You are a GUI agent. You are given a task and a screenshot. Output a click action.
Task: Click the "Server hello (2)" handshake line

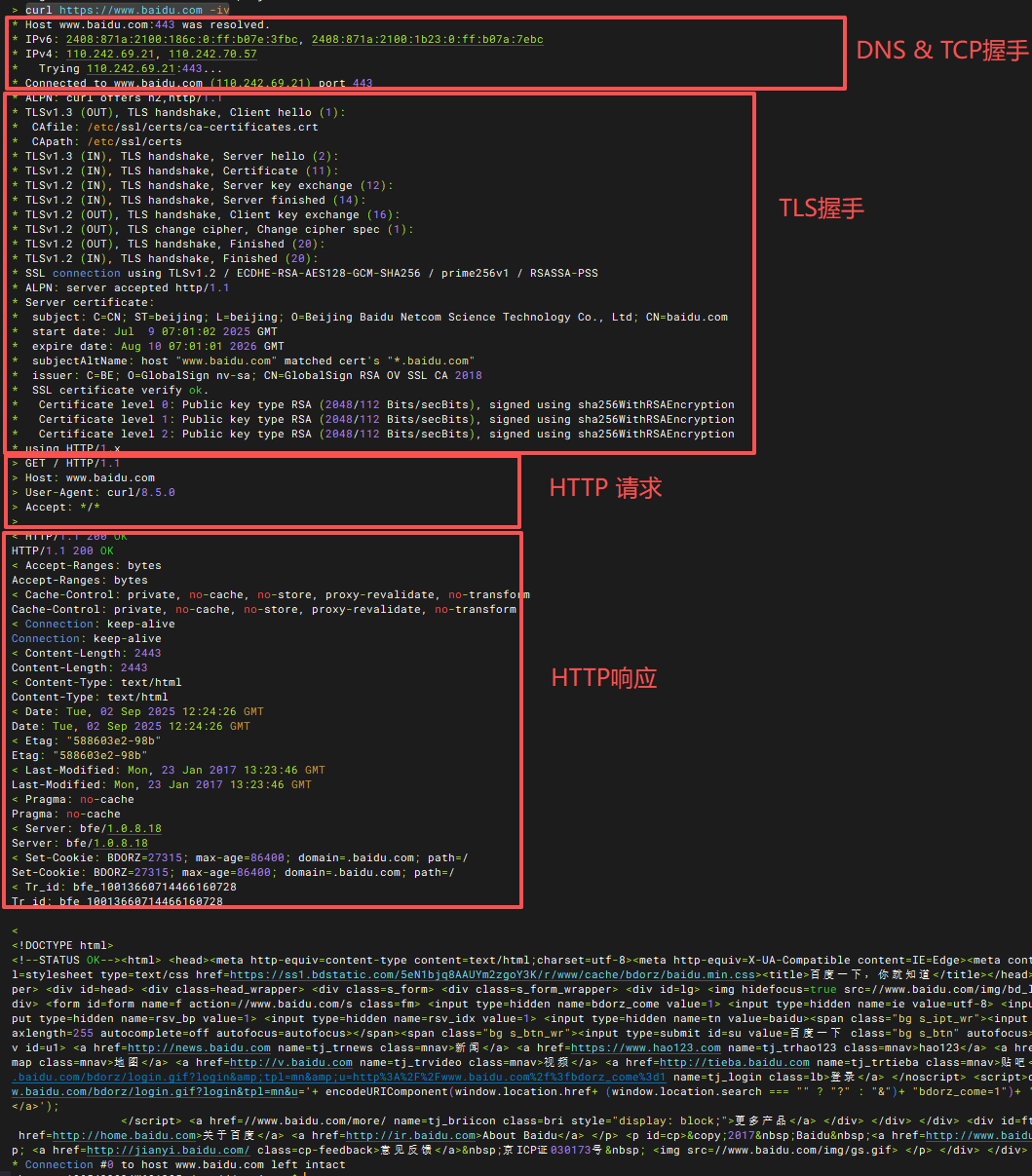tap(175, 156)
